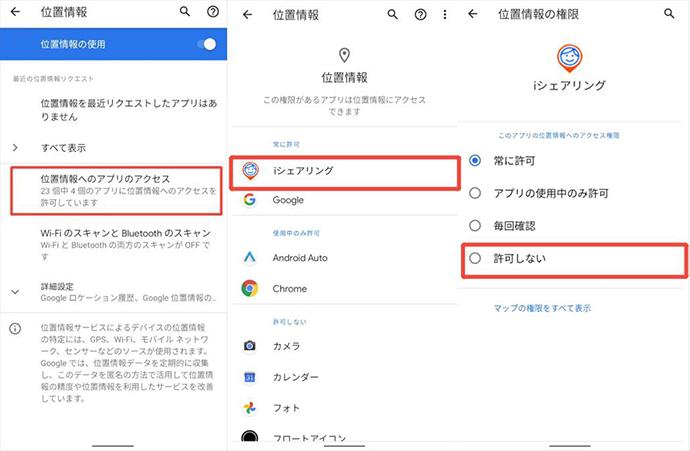This screenshot has height=451, width=690.
Task: Open the Chrome app icon
Action: click(250, 289)
